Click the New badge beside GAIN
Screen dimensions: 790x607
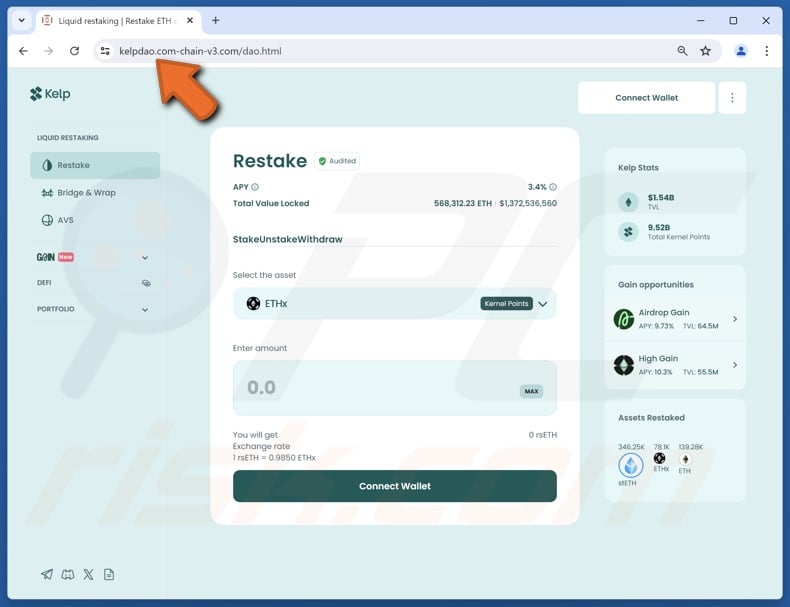point(65,257)
